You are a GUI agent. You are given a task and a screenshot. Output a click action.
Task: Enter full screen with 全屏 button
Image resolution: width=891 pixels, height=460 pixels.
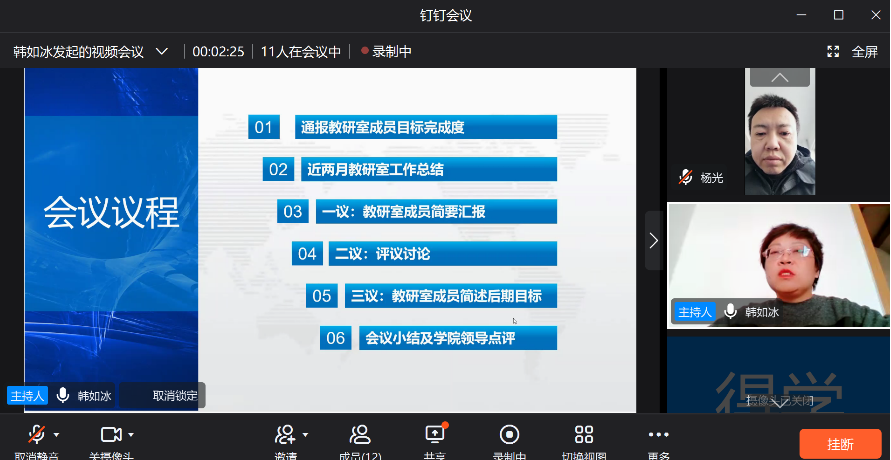pos(853,51)
